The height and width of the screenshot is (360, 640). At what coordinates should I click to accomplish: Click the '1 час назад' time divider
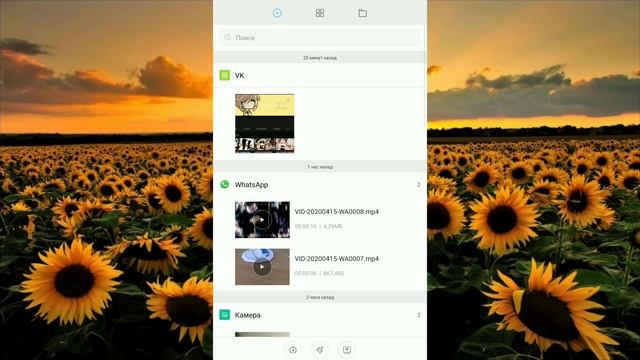pyautogui.click(x=320, y=167)
